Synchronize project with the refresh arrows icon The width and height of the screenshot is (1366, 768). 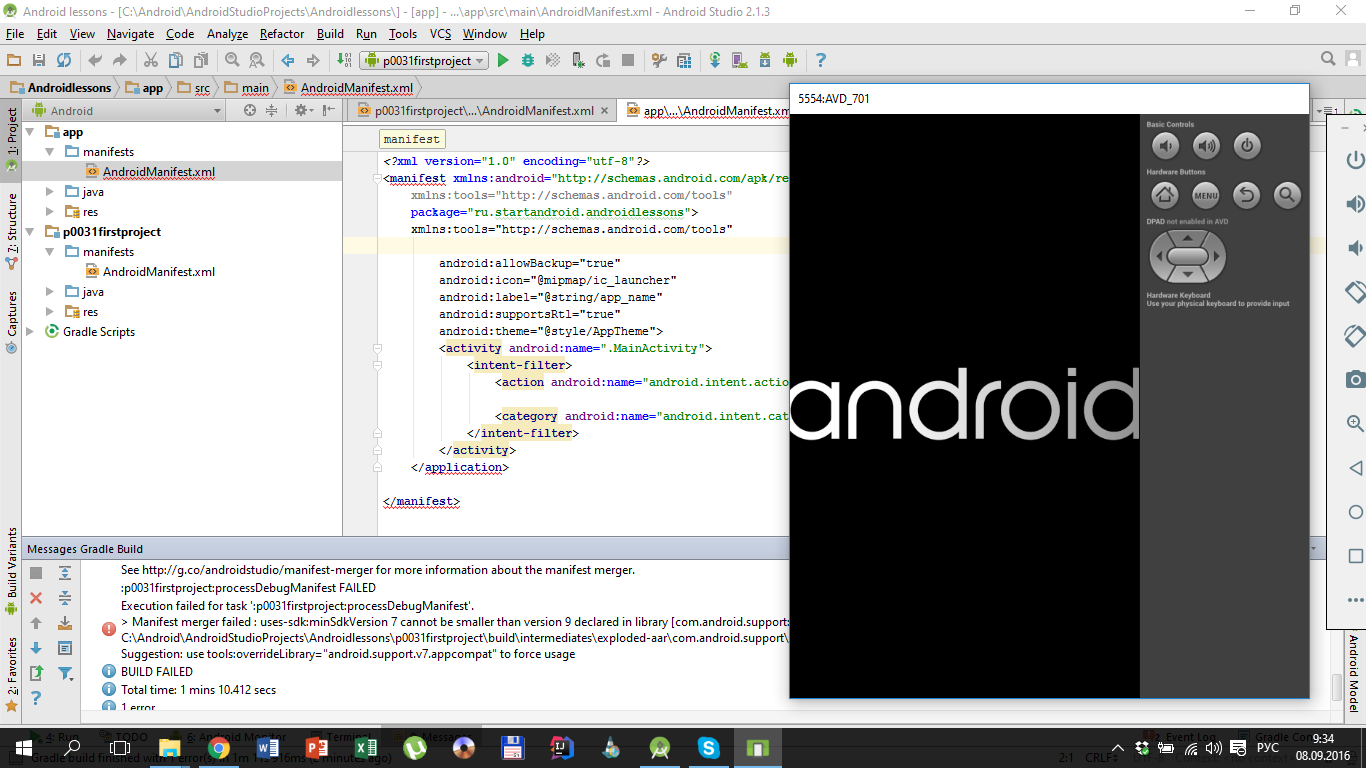[64, 60]
